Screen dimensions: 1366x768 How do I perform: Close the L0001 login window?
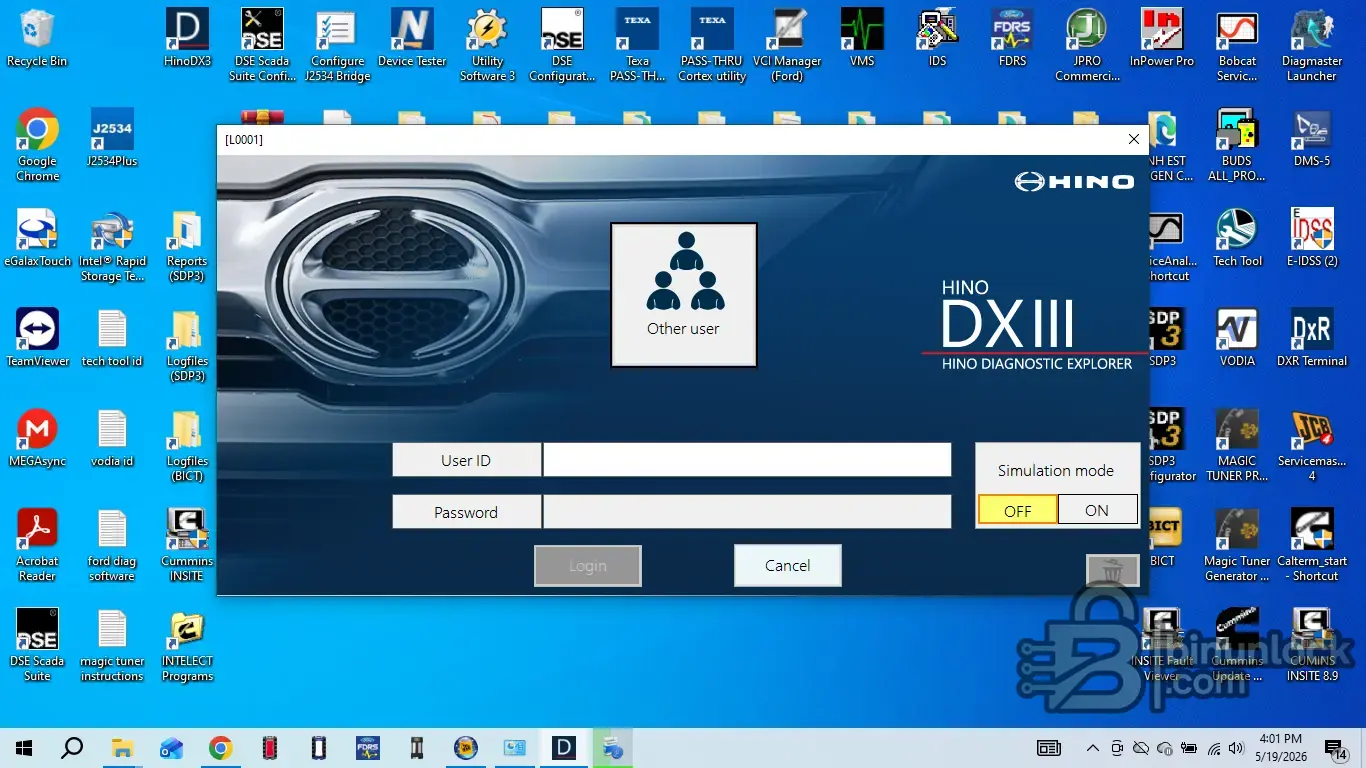coord(1134,140)
